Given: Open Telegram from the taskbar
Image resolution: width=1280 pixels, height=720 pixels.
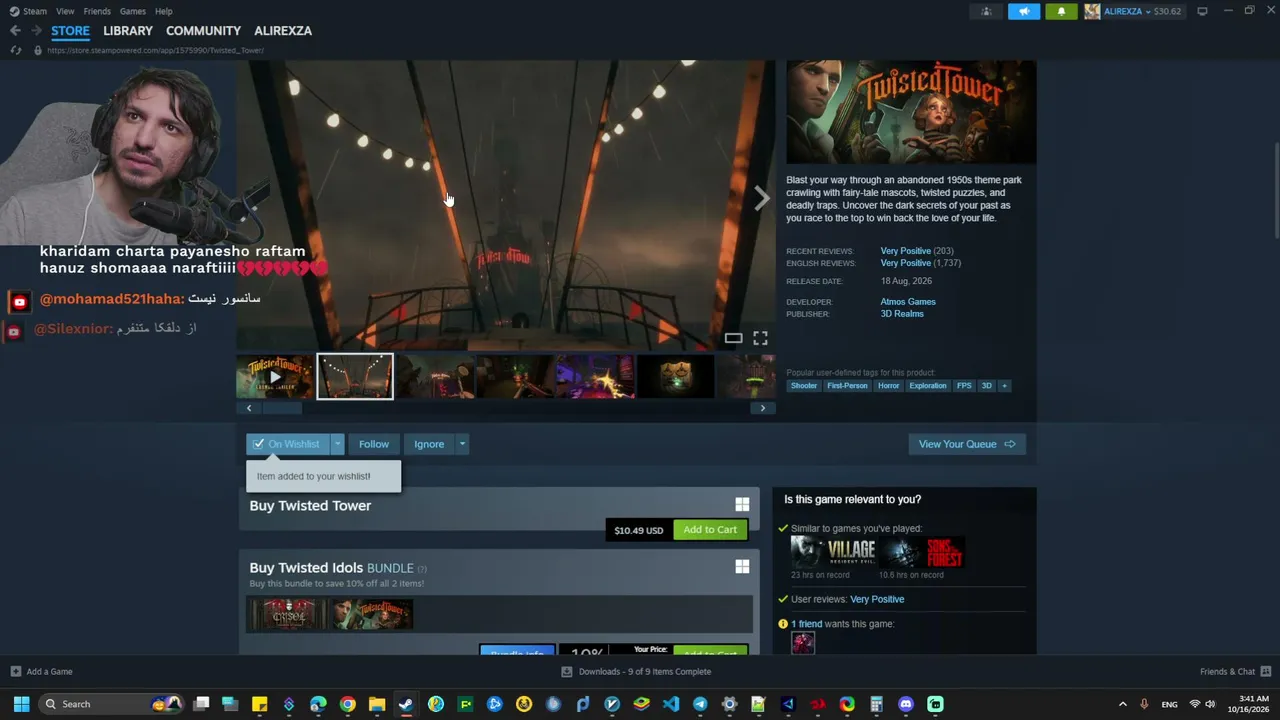Looking at the screenshot, I should (x=700, y=704).
